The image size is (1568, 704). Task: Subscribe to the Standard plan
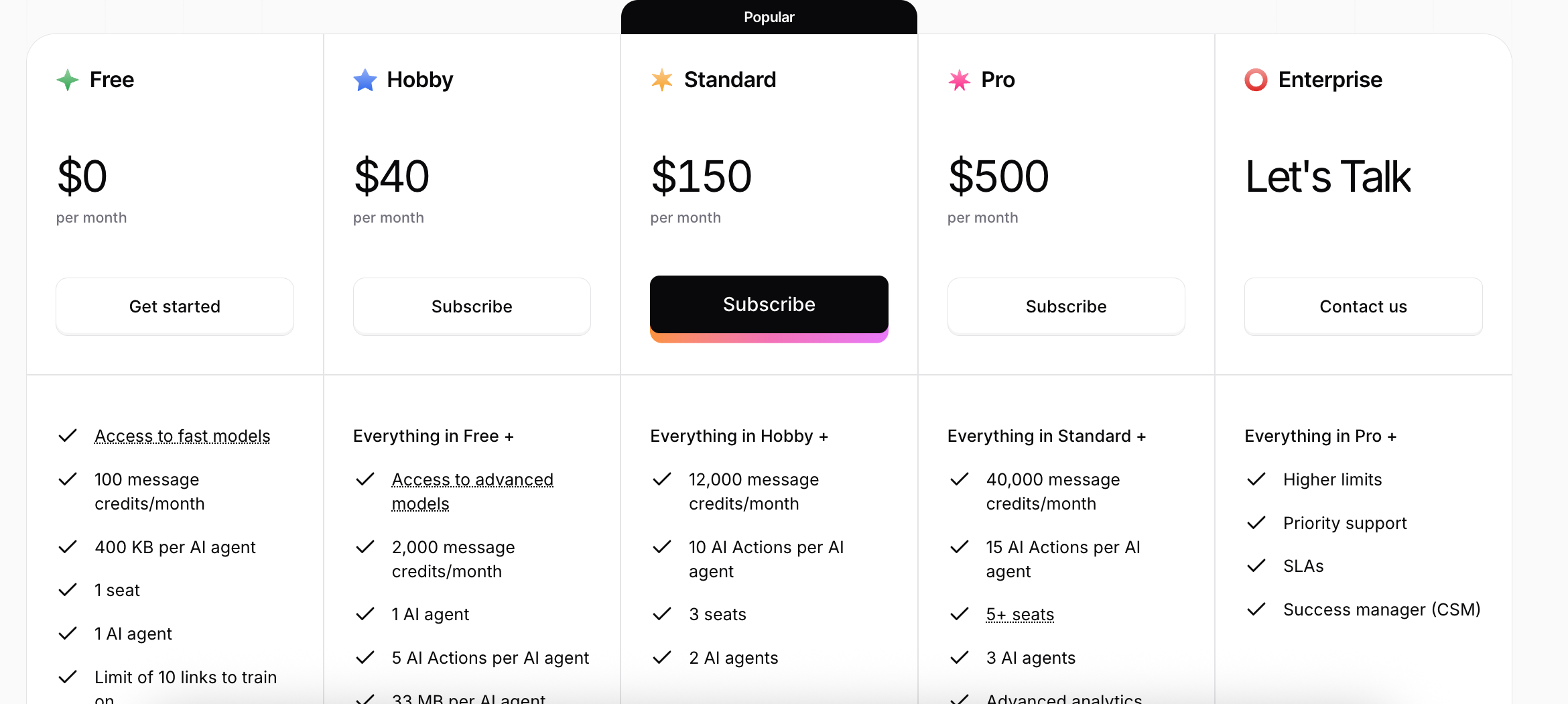[769, 305]
